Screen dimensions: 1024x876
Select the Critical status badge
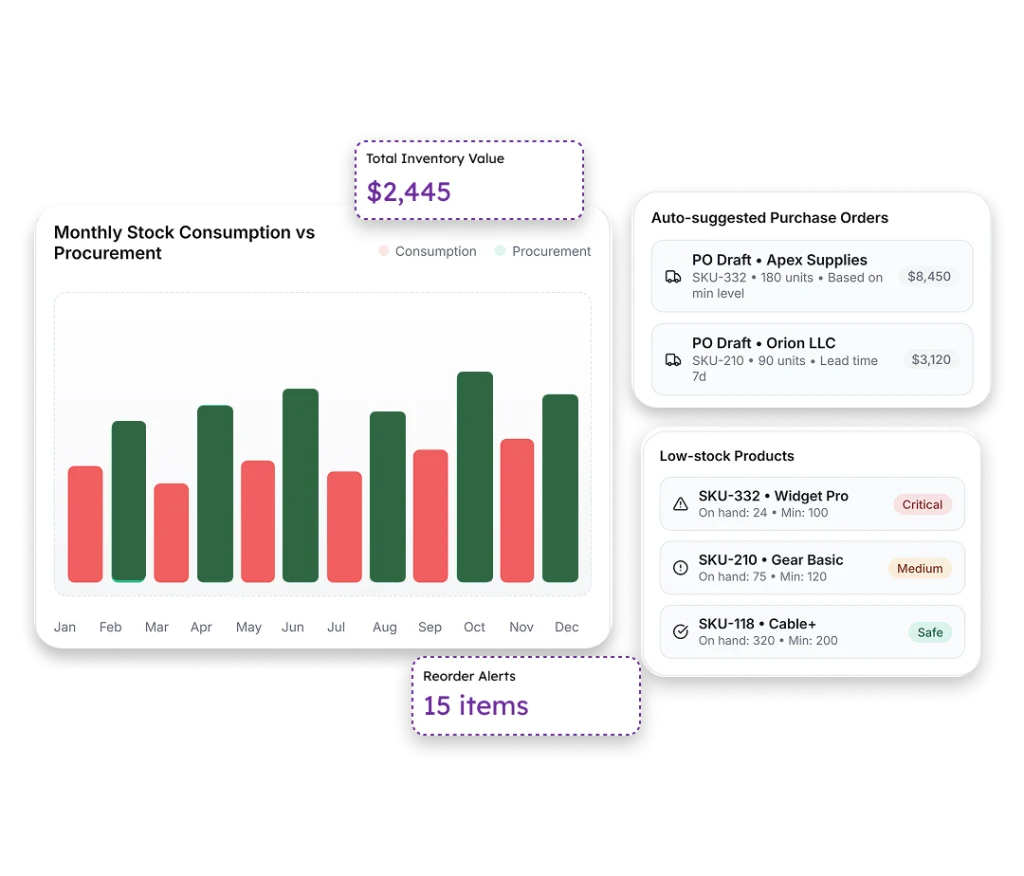(x=922, y=504)
